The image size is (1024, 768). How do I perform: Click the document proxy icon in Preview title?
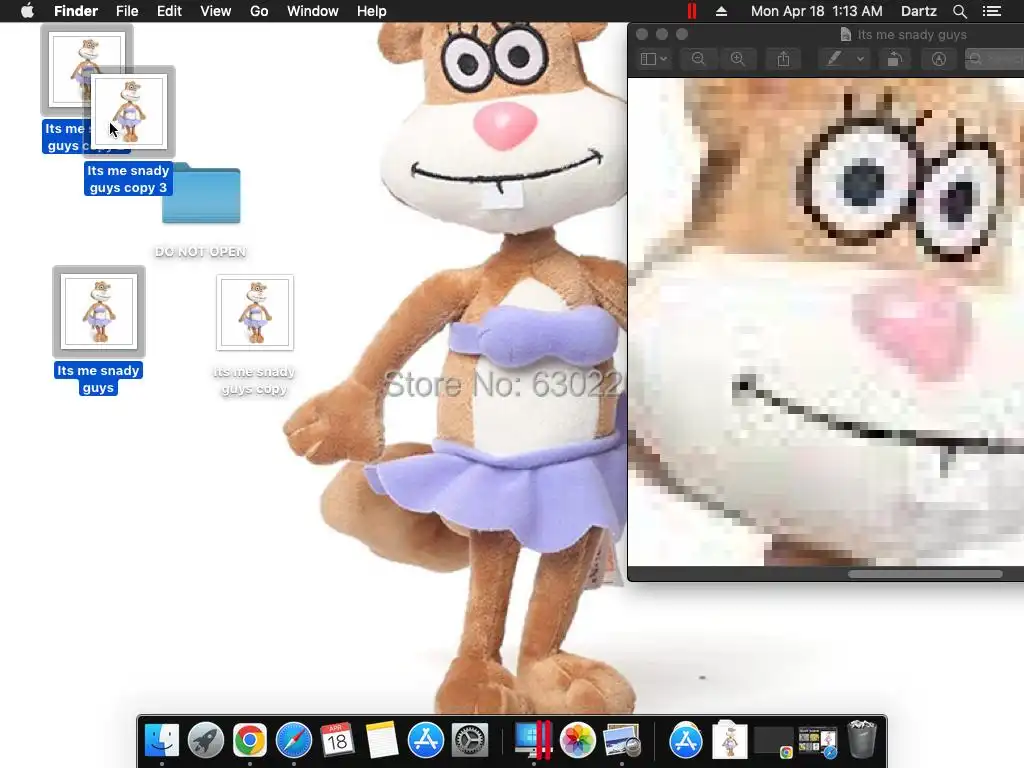click(846, 35)
